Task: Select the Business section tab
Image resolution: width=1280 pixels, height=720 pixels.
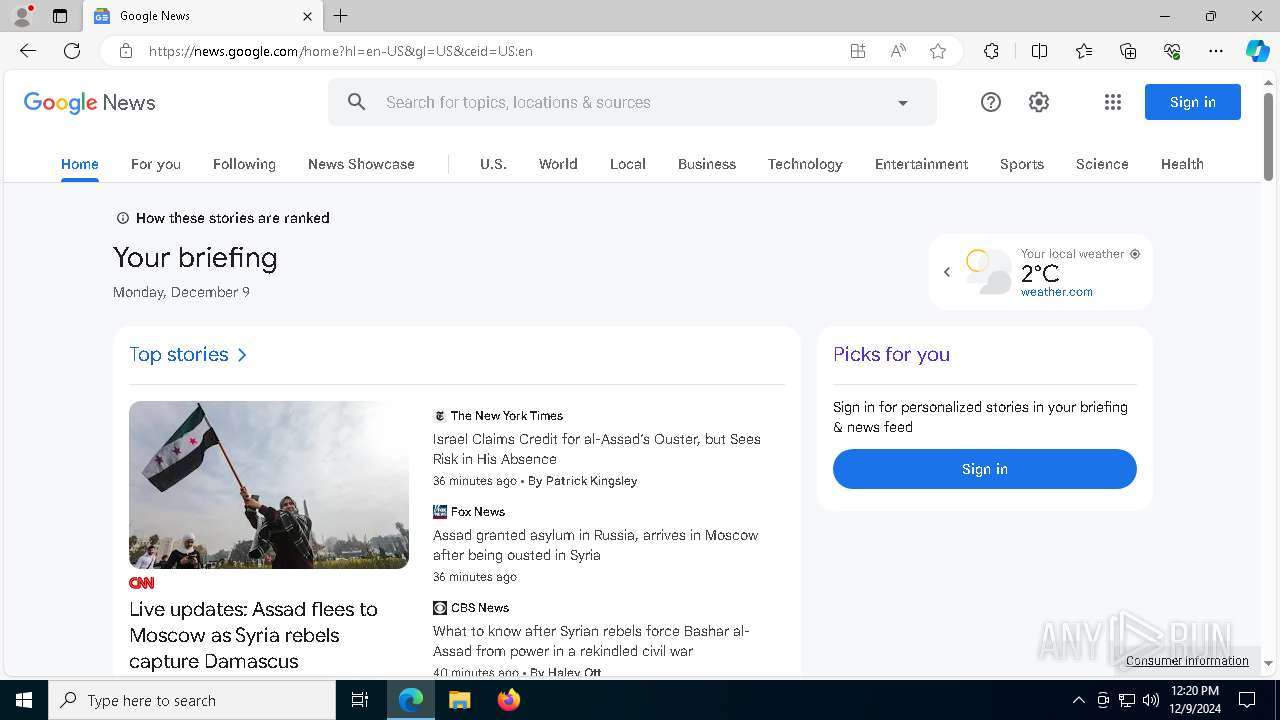Action: (707, 164)
